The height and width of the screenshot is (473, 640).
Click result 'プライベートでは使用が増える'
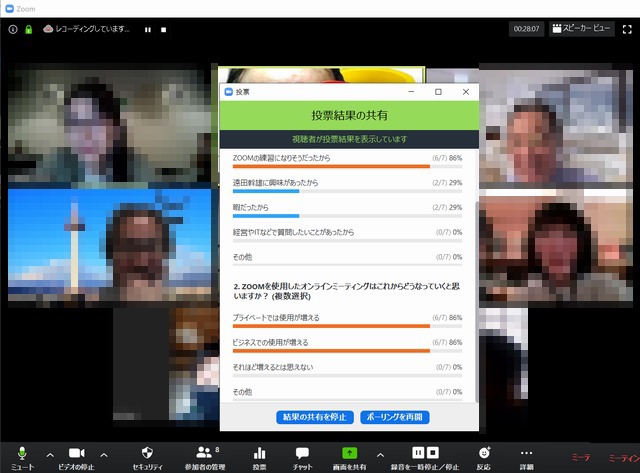[347, 321]
